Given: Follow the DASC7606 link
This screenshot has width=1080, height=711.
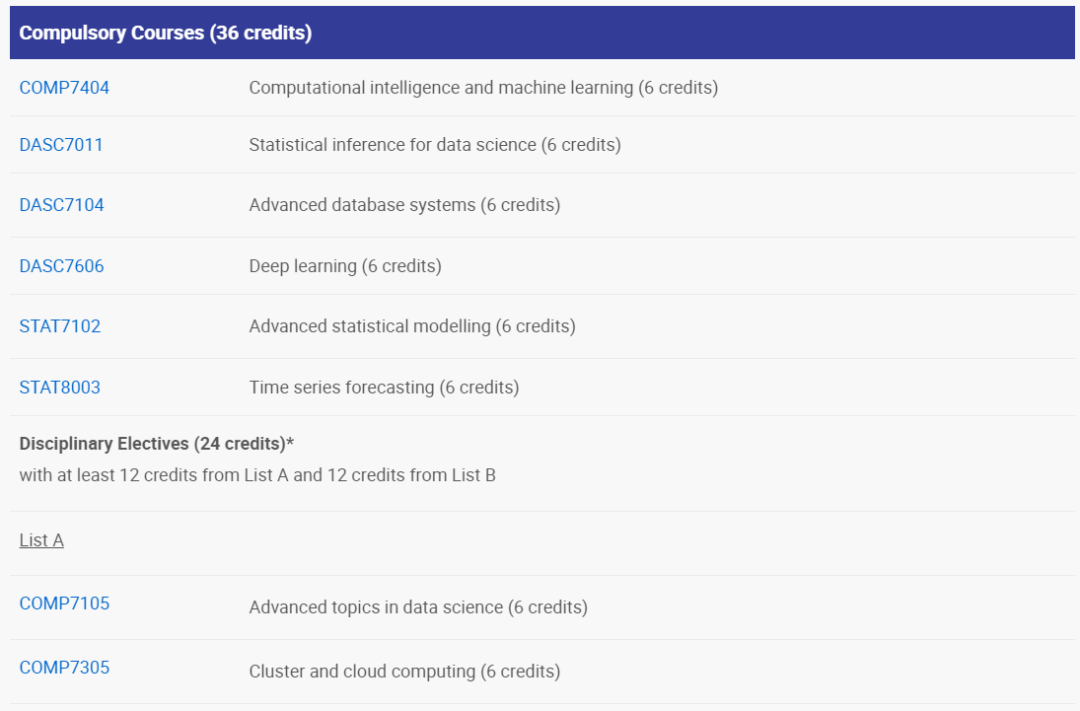Looking at the screenshot, I should pyautogui.click(x=61, y=266).
